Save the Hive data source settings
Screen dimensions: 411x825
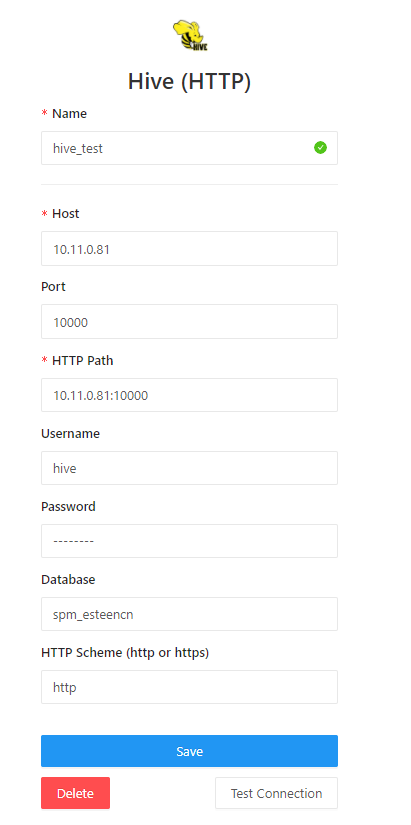189,751
